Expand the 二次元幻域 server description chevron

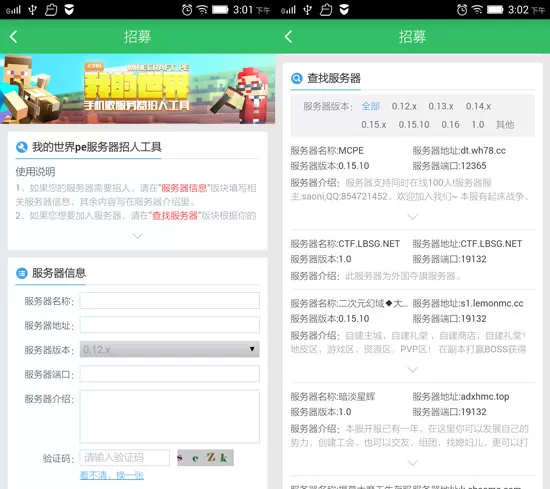coord(412,369)
